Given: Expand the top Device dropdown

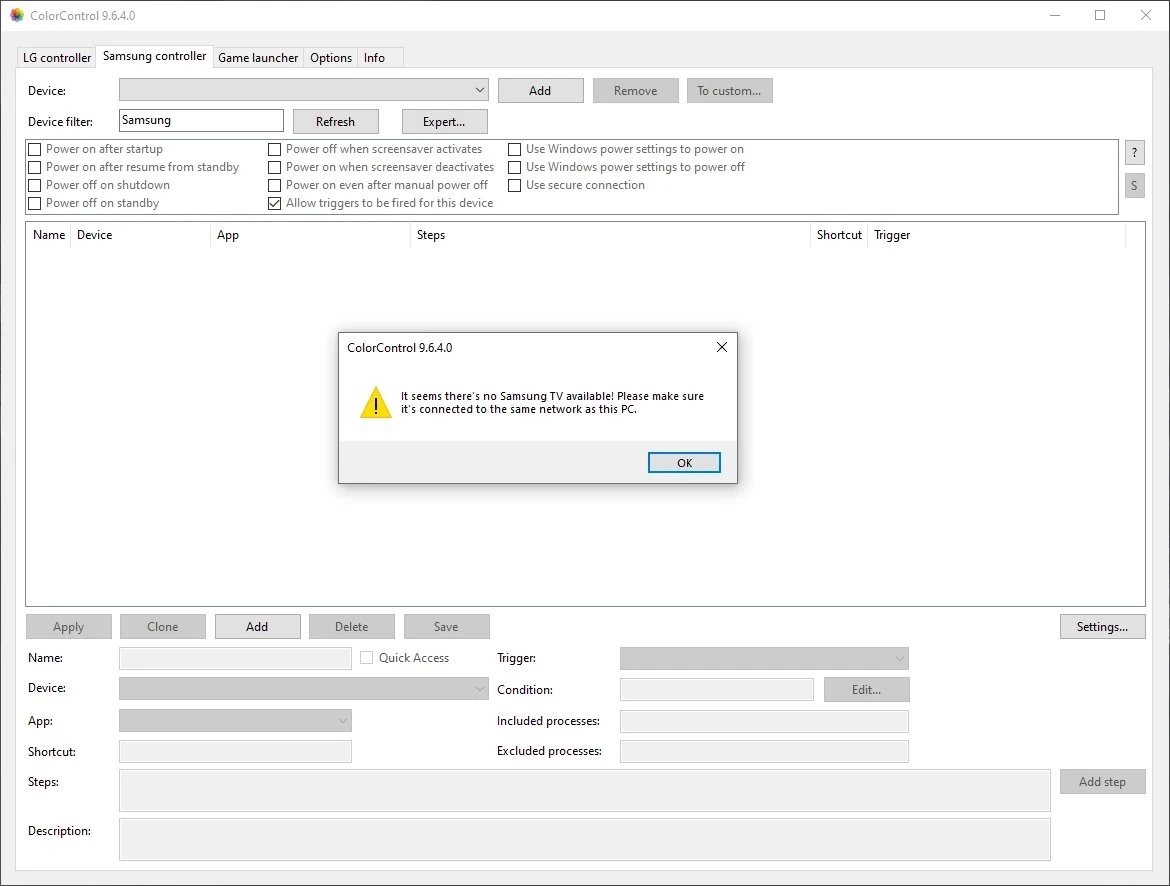Looking at the screenshot, I should pyautogui.click(x=304, y=90).
